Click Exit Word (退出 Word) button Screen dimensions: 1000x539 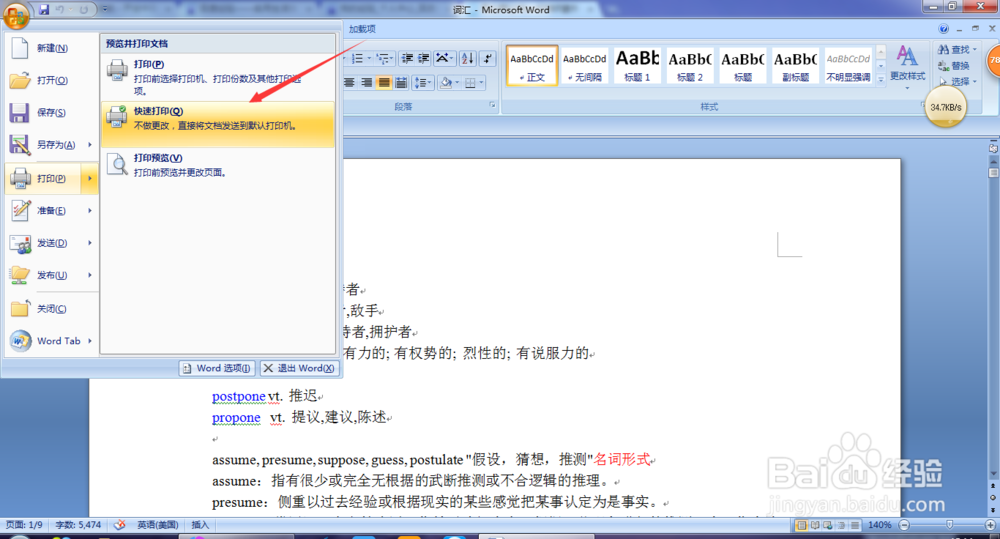pos(299,368)
